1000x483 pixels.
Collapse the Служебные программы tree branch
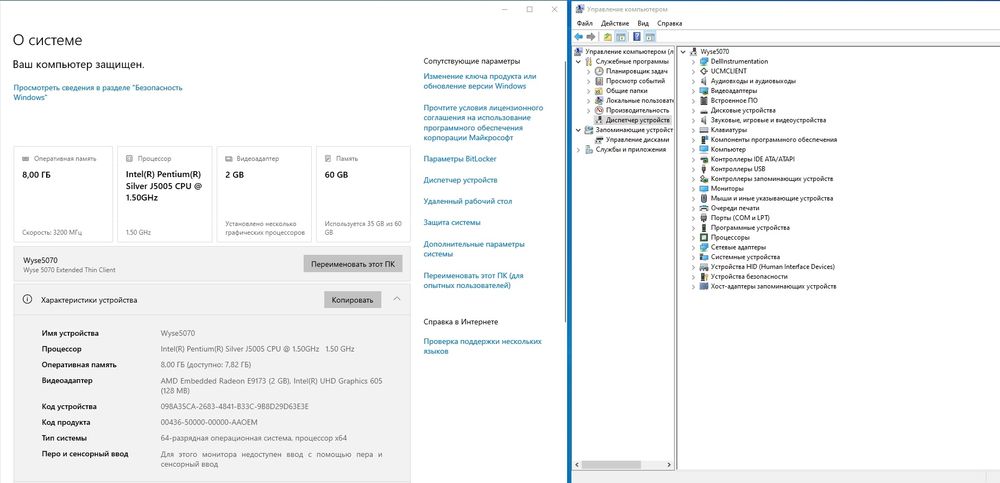coord(578,61)
